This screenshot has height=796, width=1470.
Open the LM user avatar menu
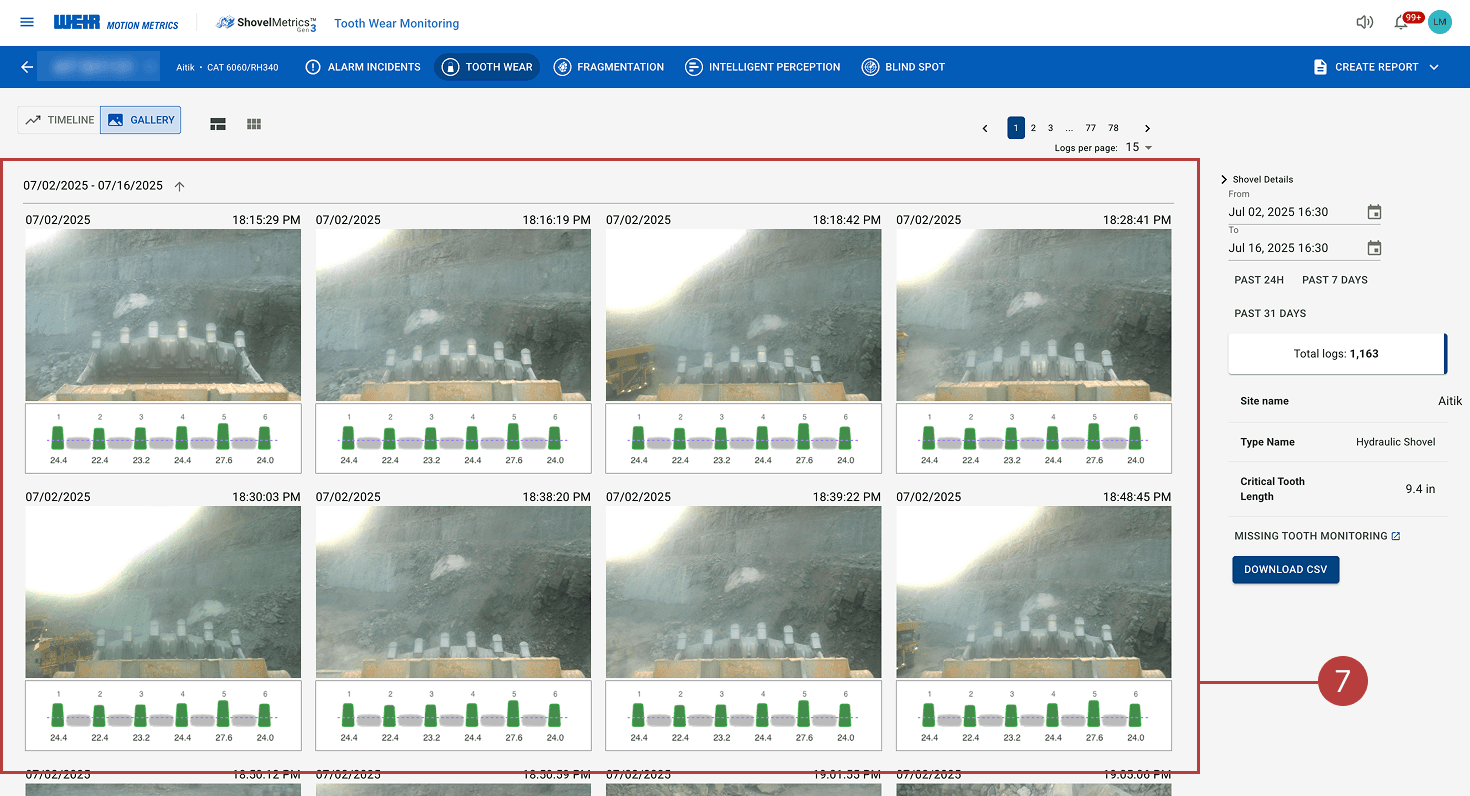(x=1439, y=22)
